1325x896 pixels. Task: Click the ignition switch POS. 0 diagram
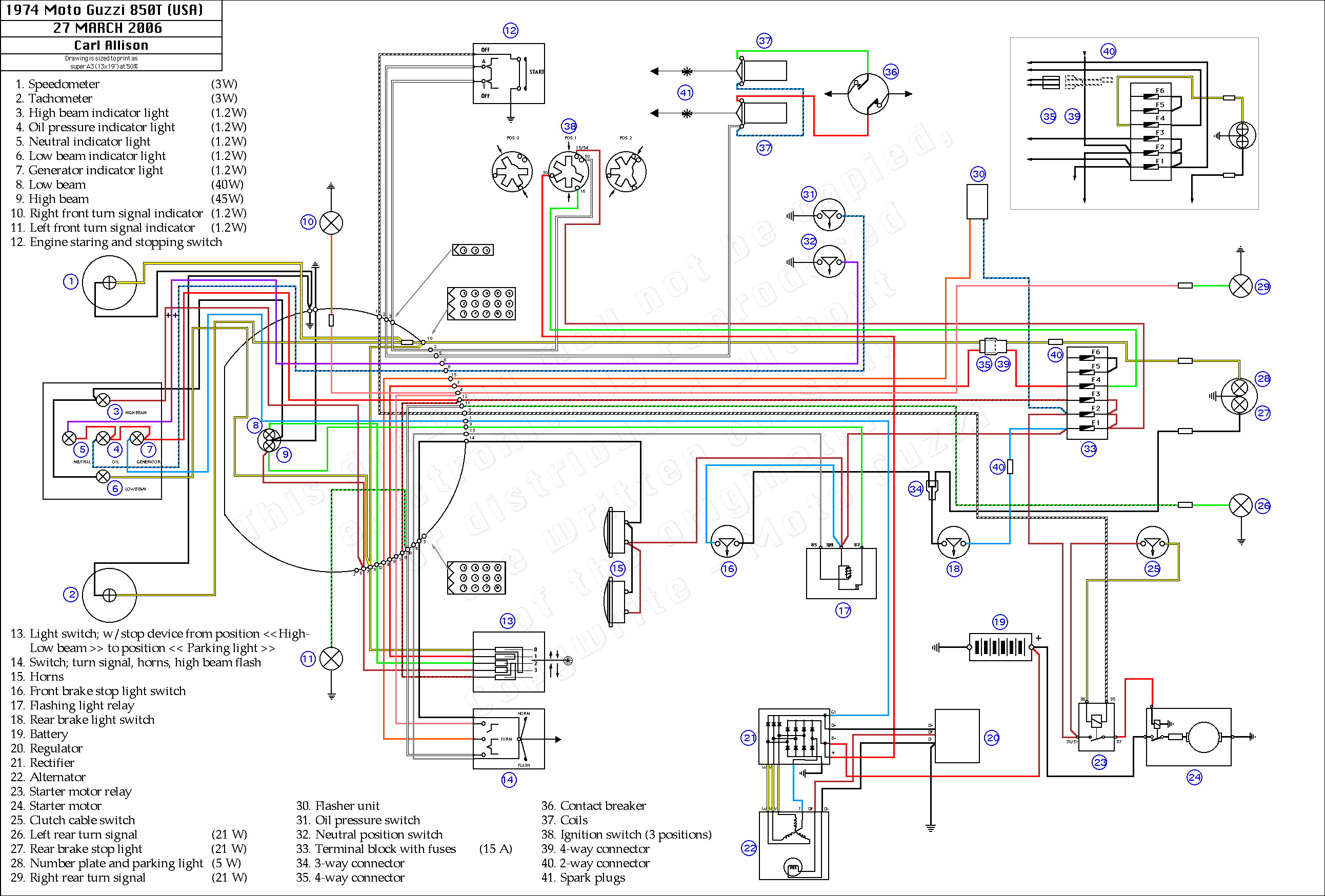512,172
